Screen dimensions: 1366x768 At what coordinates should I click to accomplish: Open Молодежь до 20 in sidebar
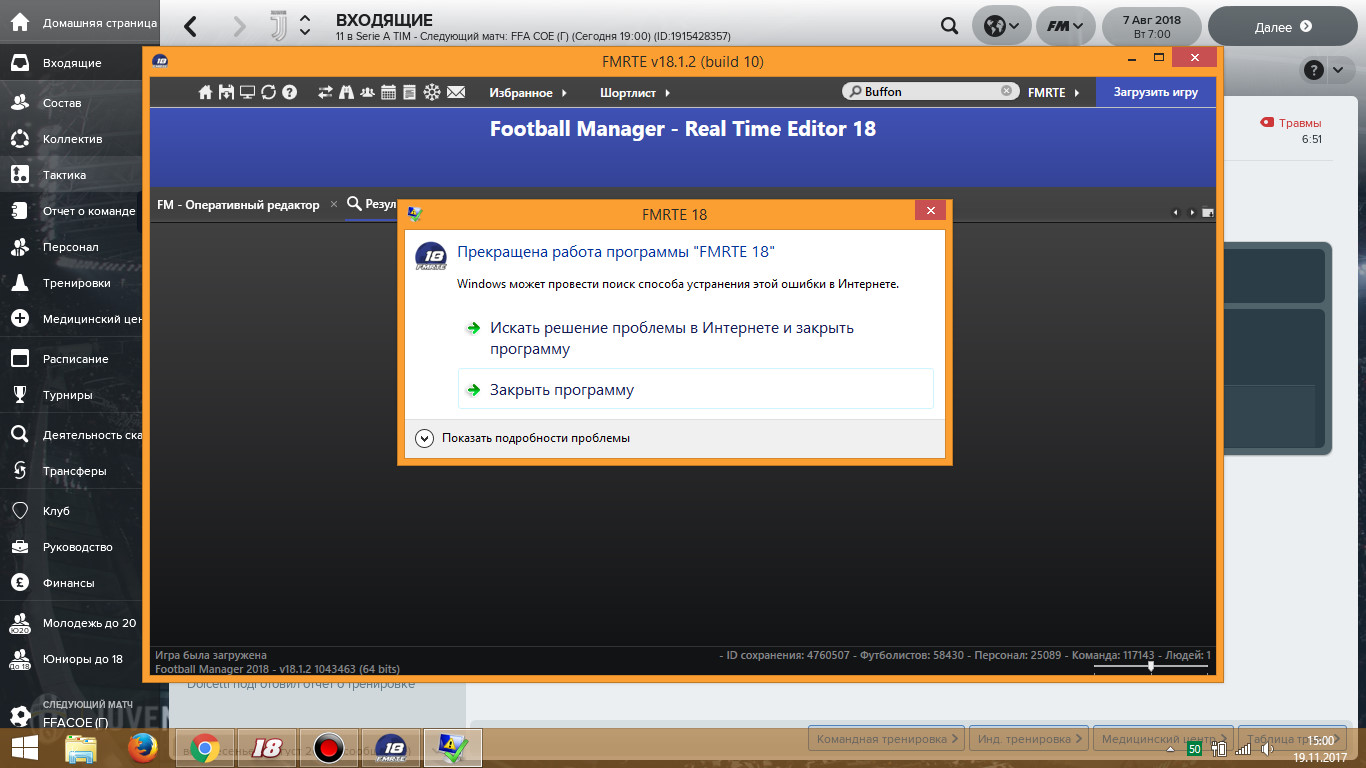pos(71,623)
